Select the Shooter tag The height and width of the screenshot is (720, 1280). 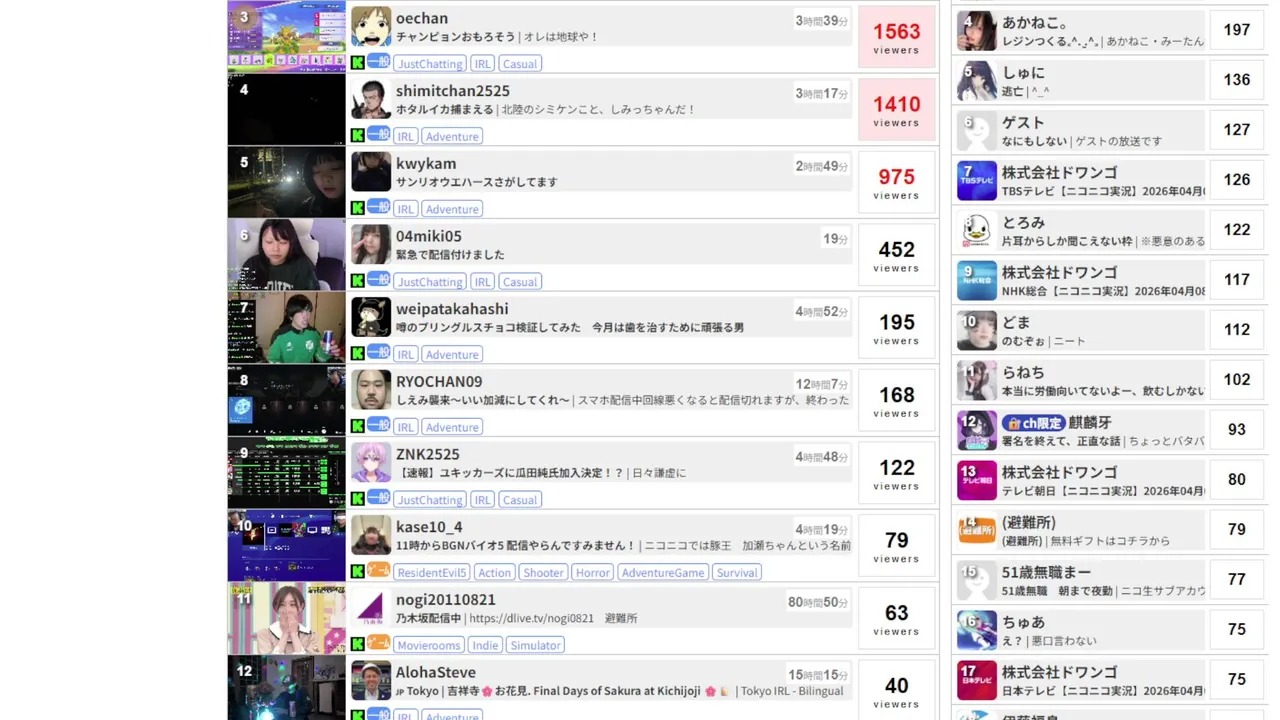pyautogui.click(x=543, y=573)
